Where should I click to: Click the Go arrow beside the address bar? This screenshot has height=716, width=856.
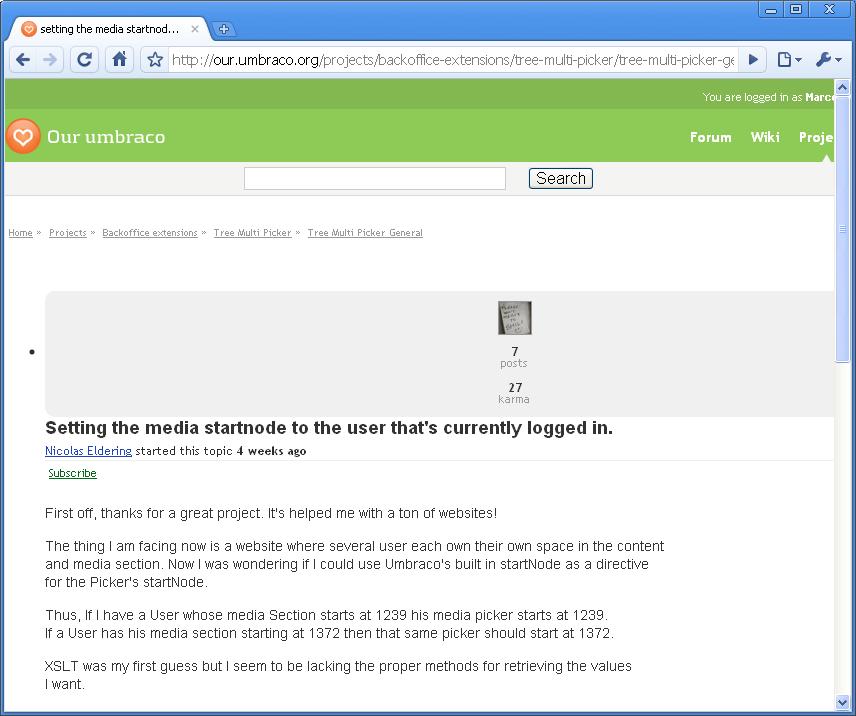point(753,59)
